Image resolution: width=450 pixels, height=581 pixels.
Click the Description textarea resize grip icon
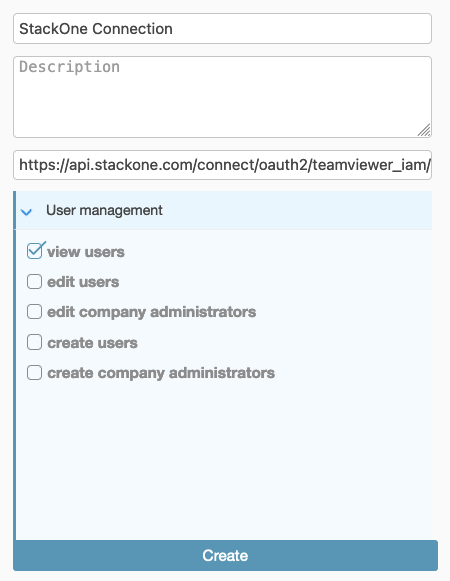coord(424,130)
